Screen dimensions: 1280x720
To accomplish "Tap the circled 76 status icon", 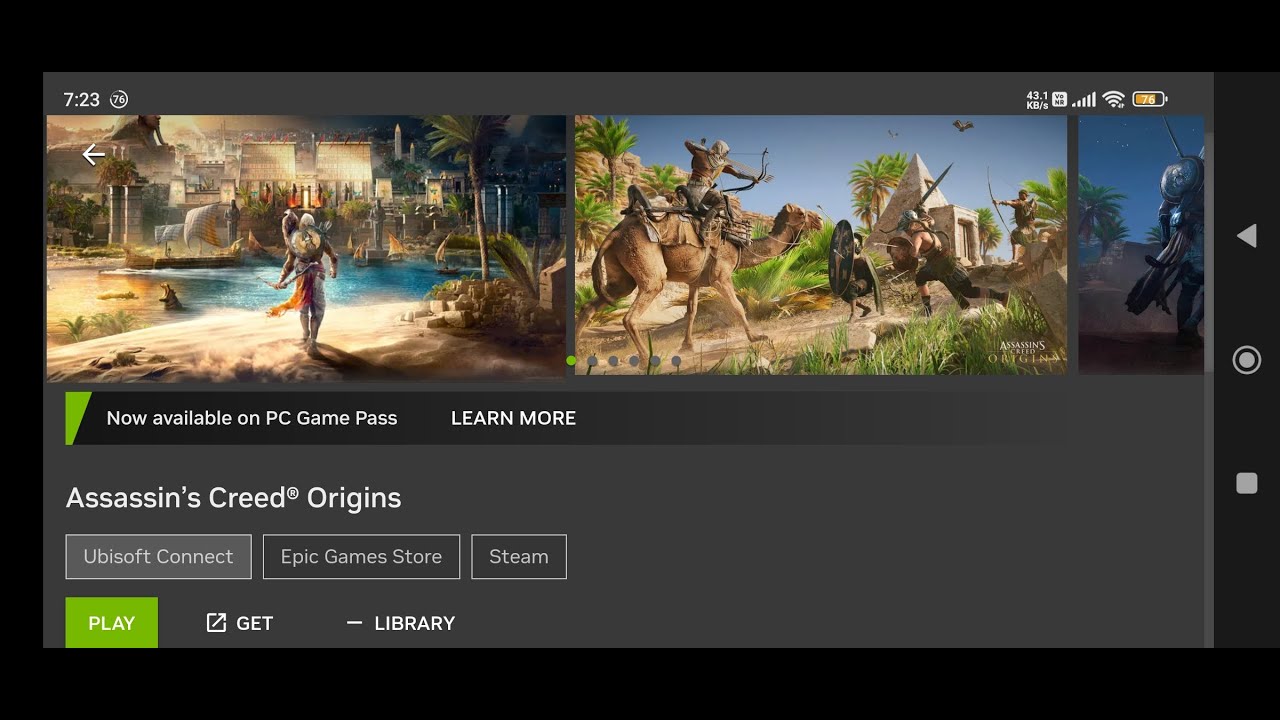I will tap(119, 99).
